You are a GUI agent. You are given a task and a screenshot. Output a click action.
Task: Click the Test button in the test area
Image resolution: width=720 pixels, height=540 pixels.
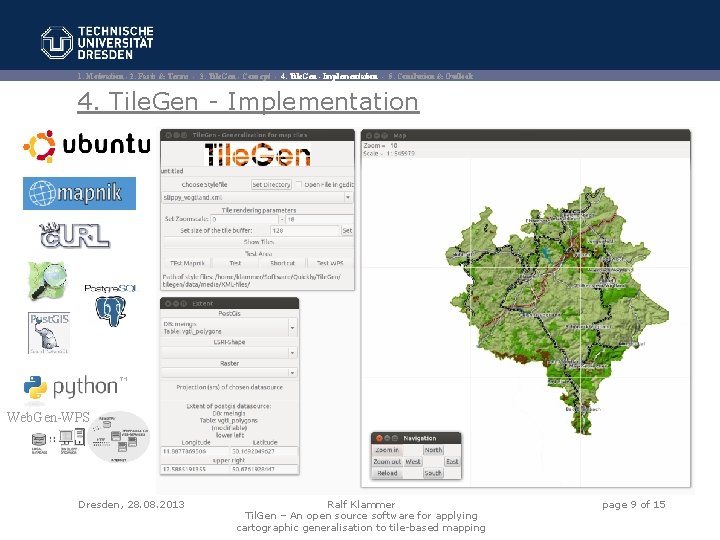pyautogui.click(x=235, y=263)
